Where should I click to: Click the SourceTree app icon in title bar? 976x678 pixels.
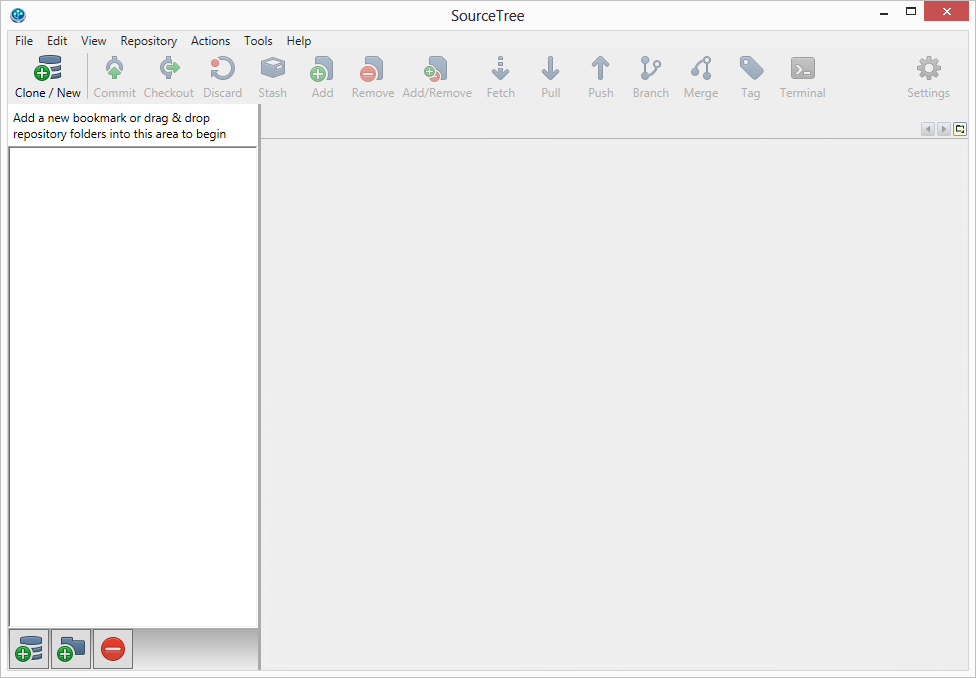click(18, 15)
